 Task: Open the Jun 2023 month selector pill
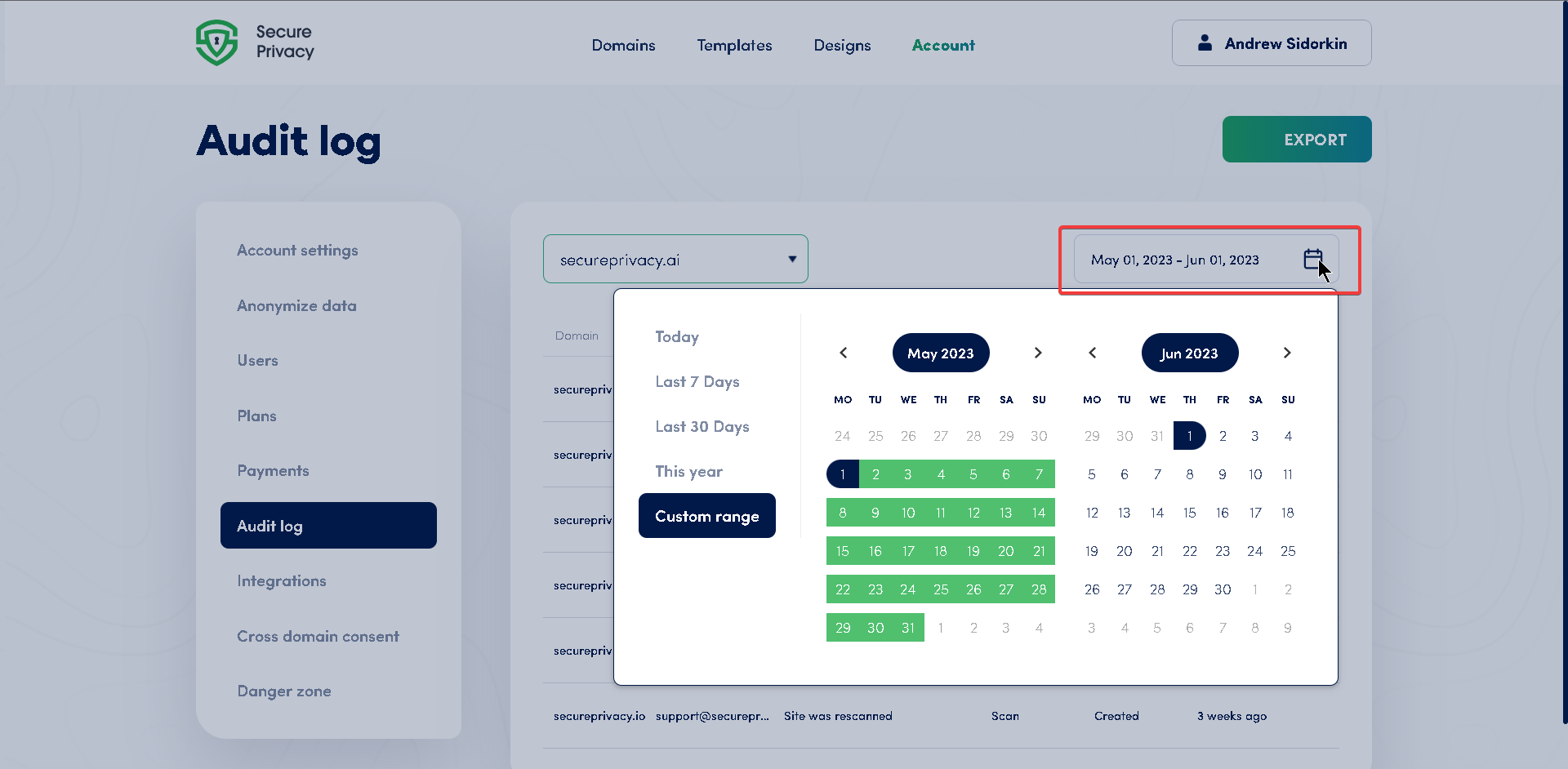click(x=1189, y=353)
